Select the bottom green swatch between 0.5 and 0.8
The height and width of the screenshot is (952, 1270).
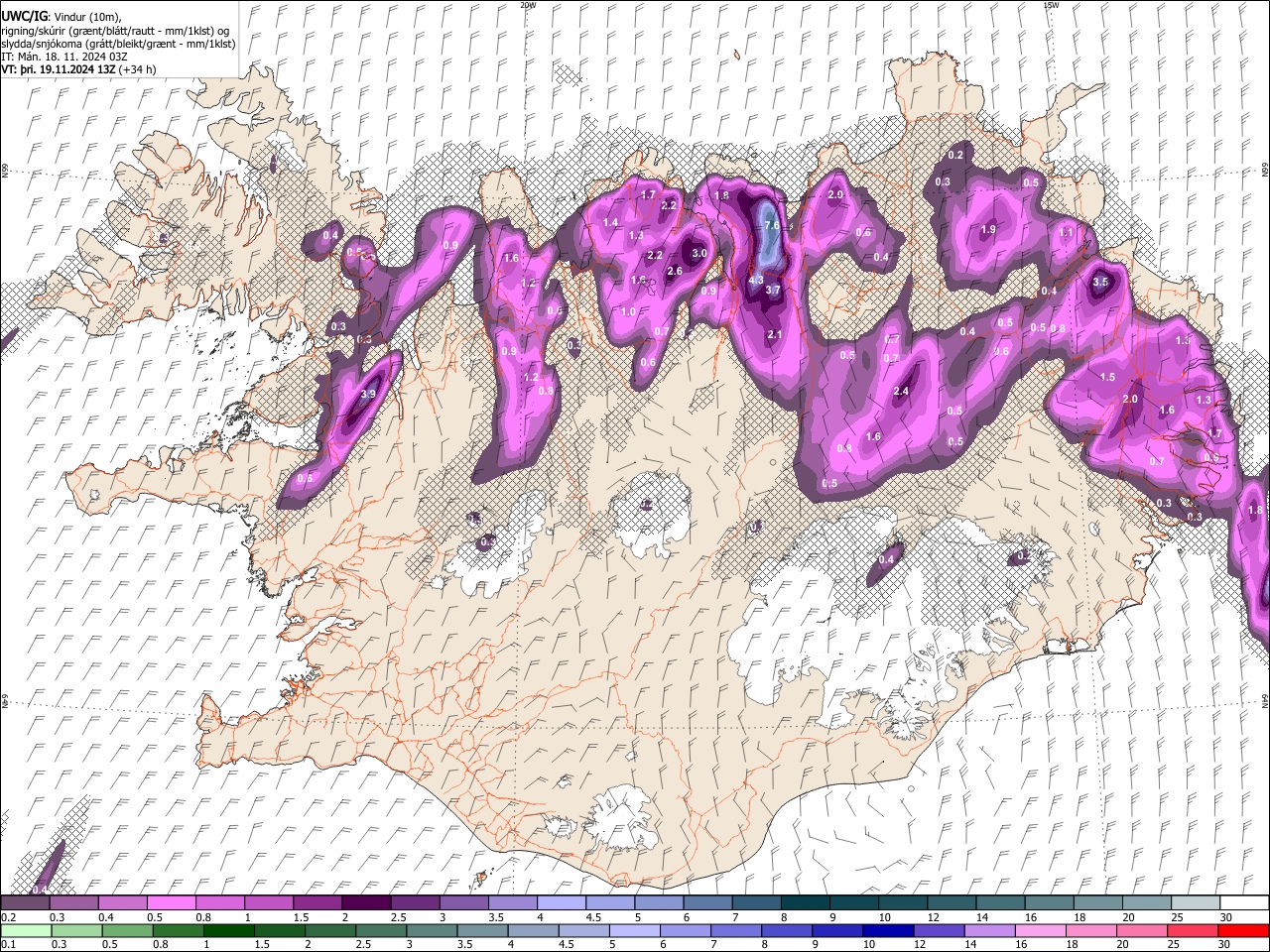point(128,930)
